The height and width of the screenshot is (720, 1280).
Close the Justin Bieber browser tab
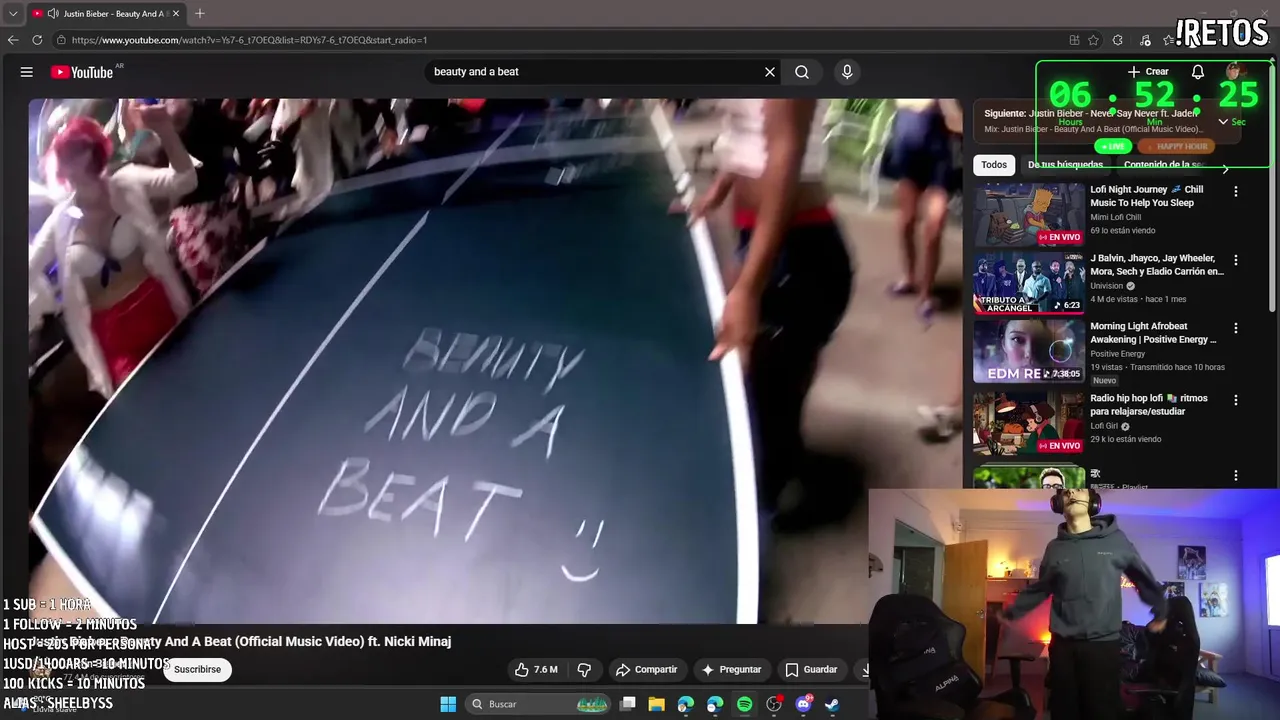tap(175, 14)
